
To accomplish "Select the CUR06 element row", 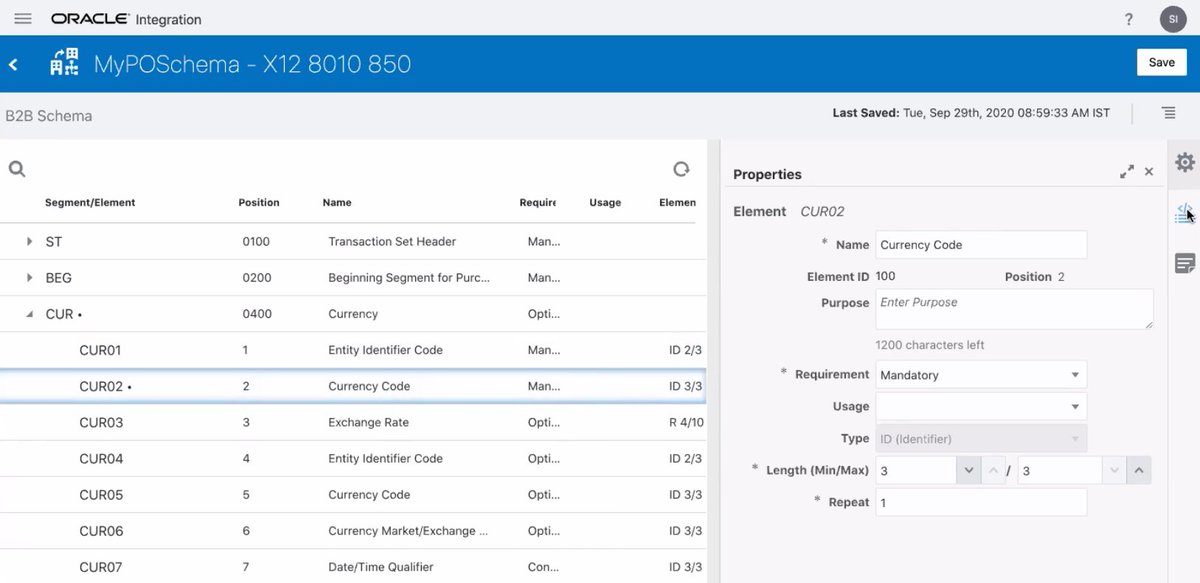I will (x=353, y=530).
